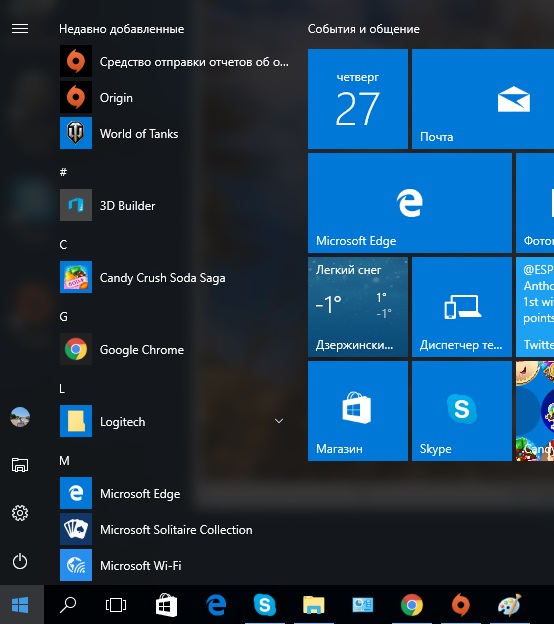Screen dimensions: 554x624
Task: Open the Skype tile
Action: click(x=462, y=411)
